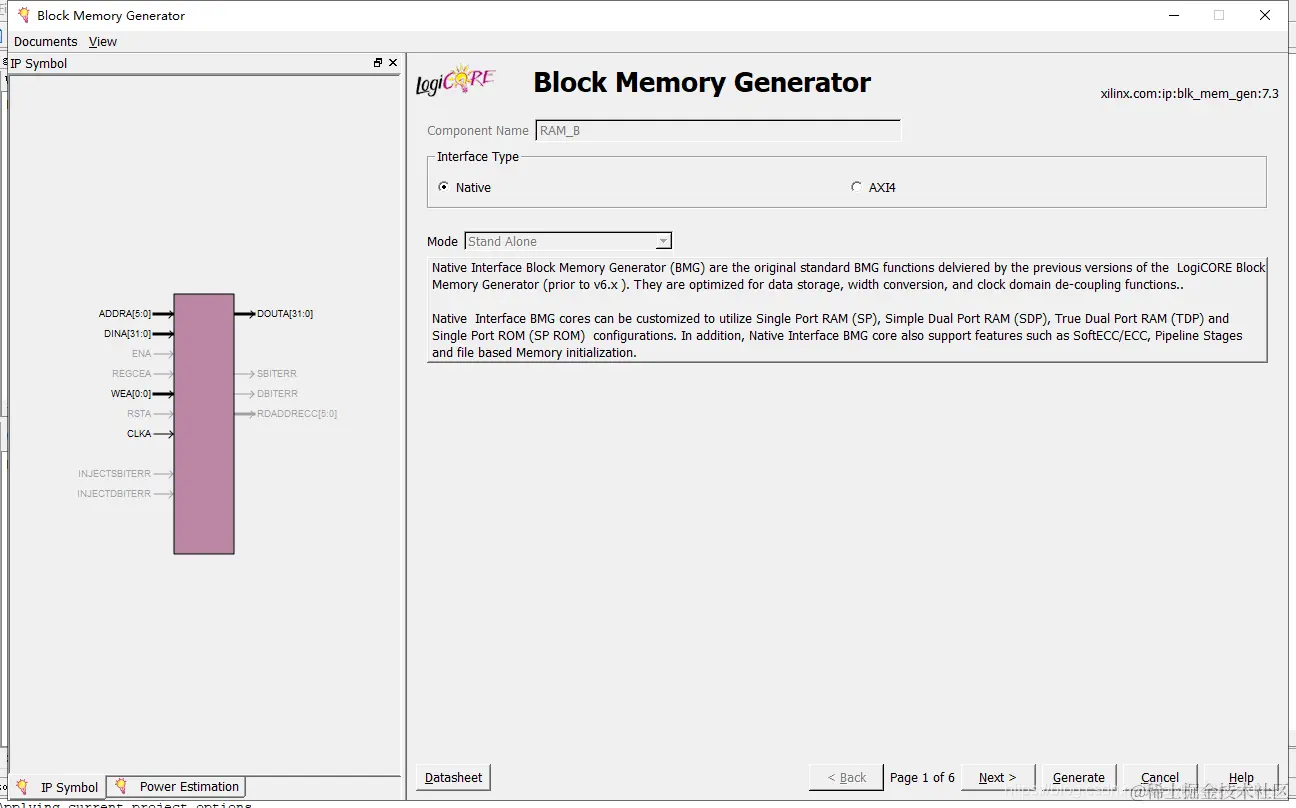Click the DOUTA[31:0] output port label
Screen dimensions: 1296x808
(285, 314)
